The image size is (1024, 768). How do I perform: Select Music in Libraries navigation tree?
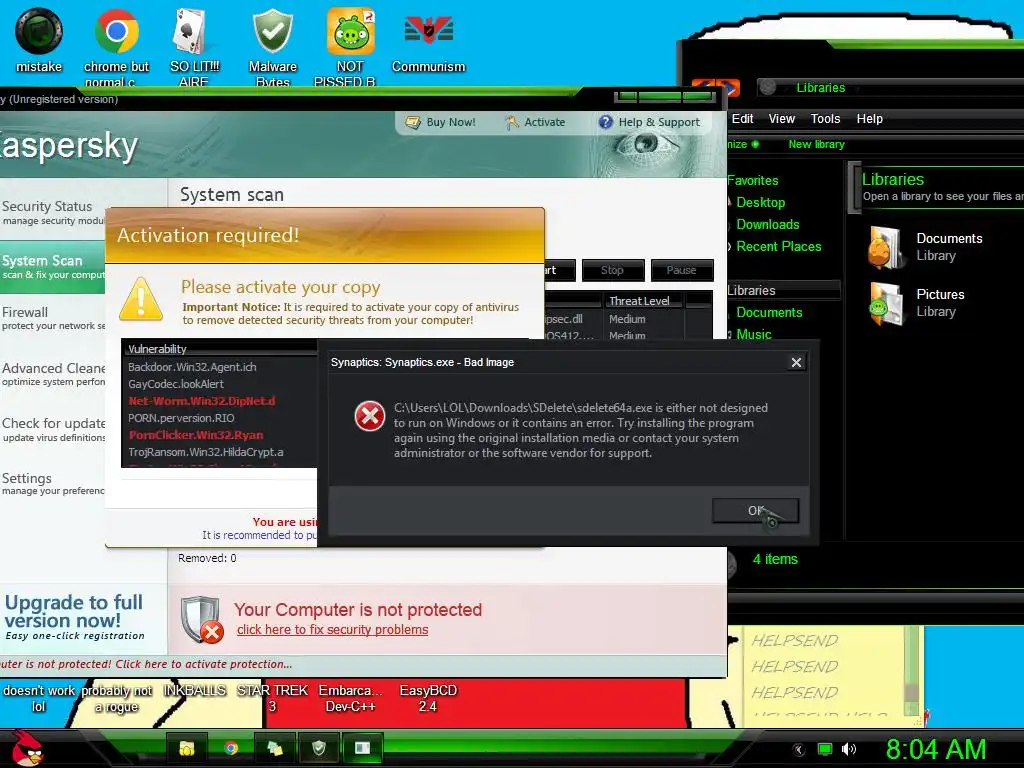(754, 334)
